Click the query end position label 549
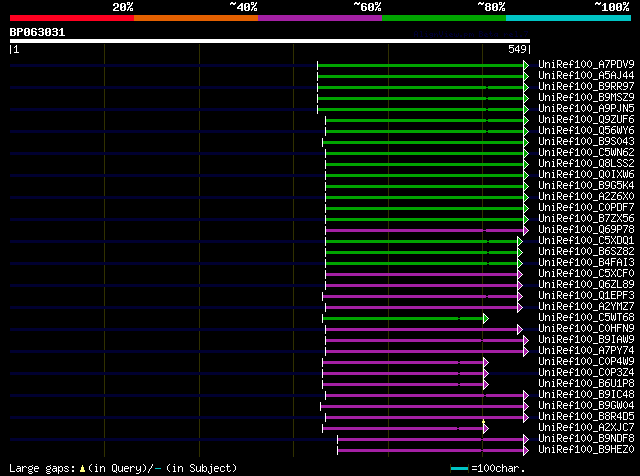The image size is (640, 476). point(517,49)
